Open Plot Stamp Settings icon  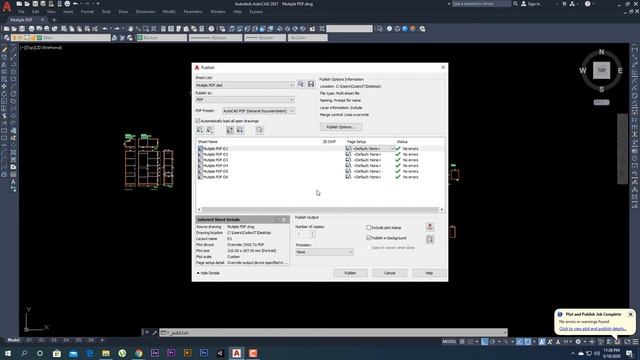point(430,227)
